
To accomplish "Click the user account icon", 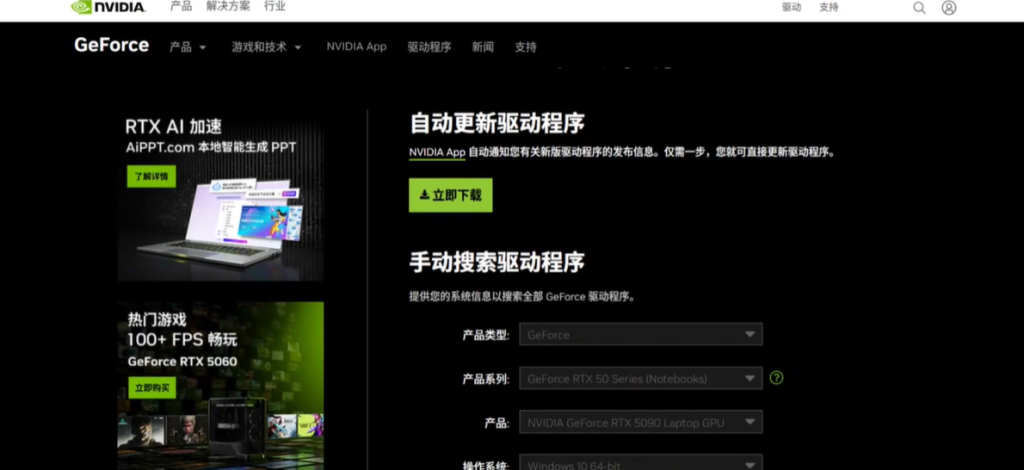I will pyautogui.click(x=948, y=8).
